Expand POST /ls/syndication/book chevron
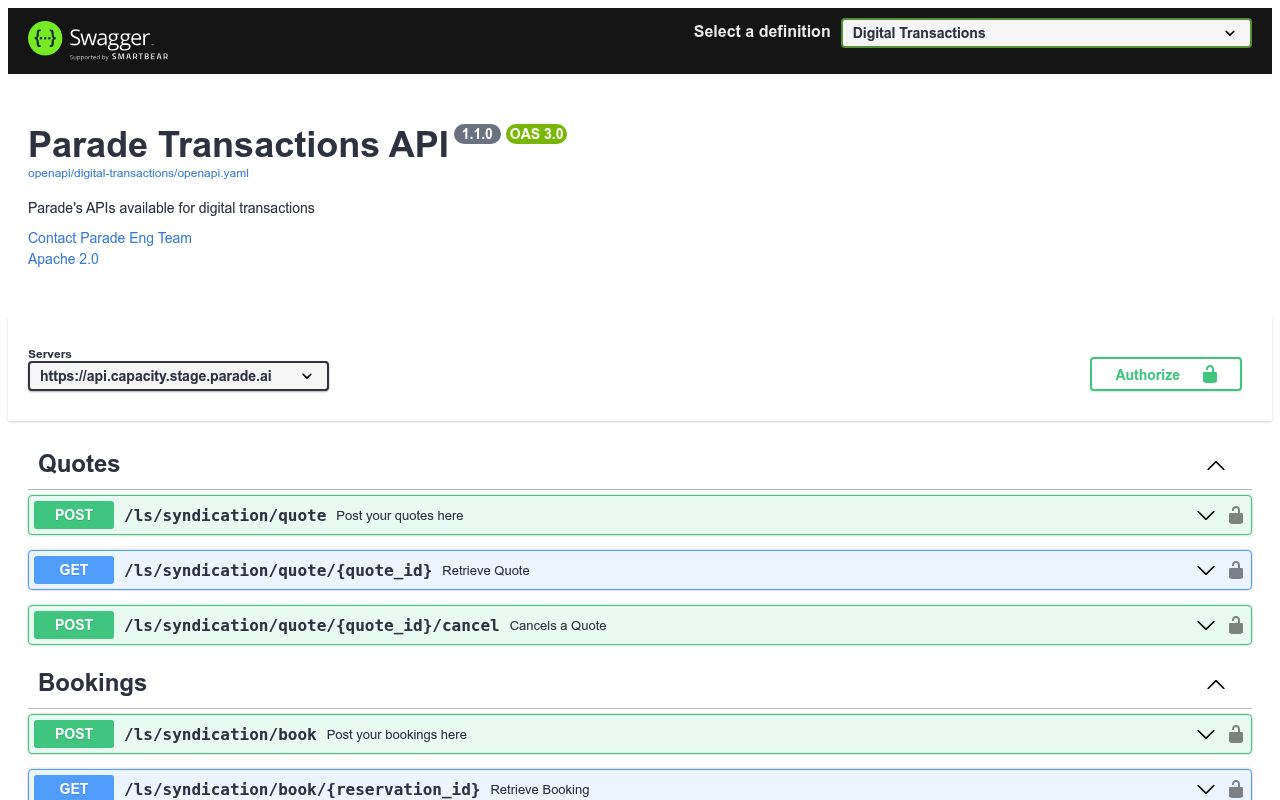Viewport: 1280px width, 800px height. pos(1206,734)
